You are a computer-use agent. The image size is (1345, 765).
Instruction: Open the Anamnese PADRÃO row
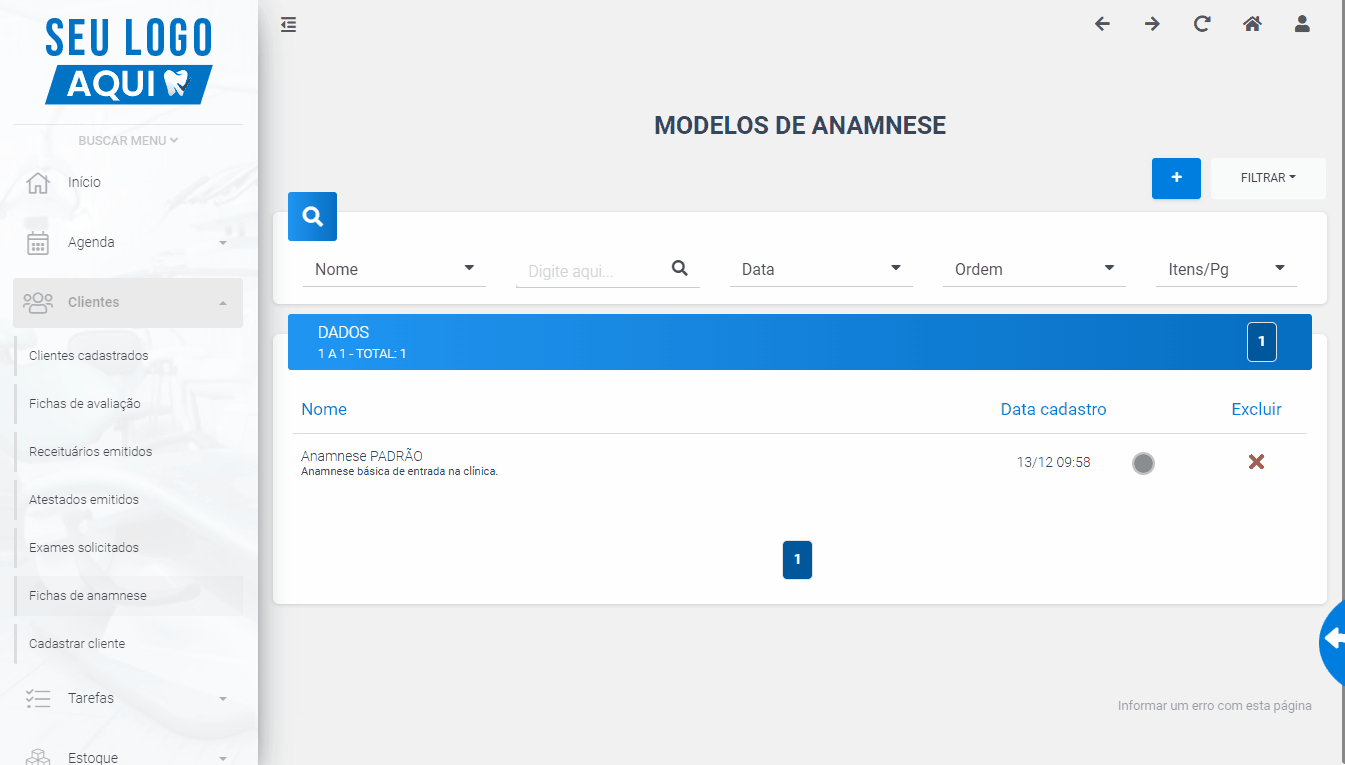[x=800, y=463]
